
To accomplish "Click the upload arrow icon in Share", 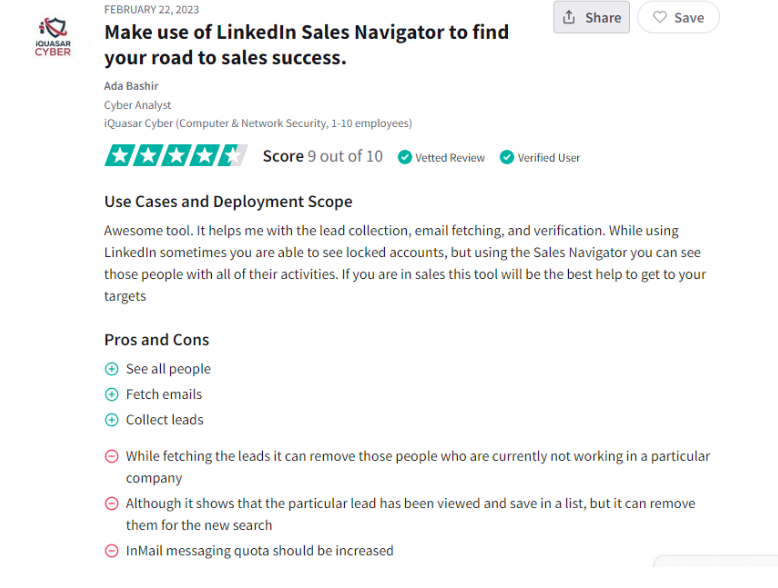I will coord(569,17).
